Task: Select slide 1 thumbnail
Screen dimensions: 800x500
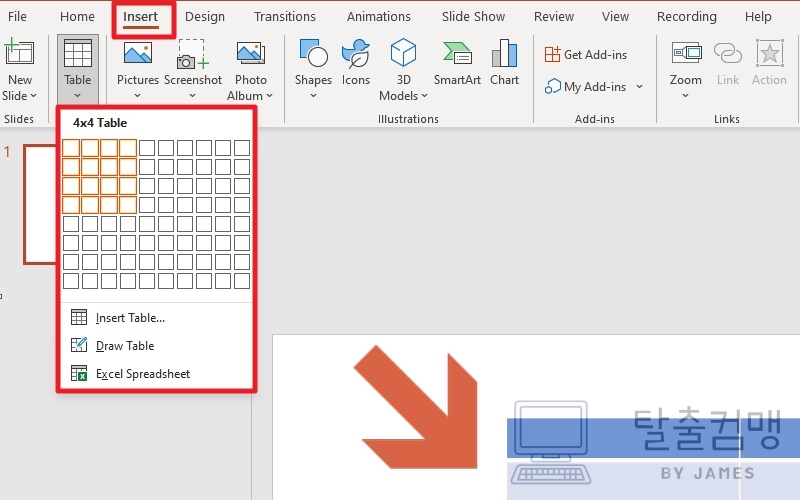Action: pyautogui.click(x=40, y=204)
